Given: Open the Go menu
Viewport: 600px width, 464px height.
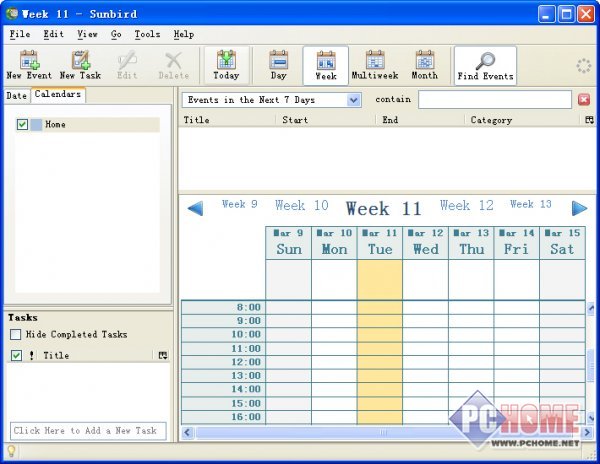Looking at the screenshot, I should coord(116,34).
